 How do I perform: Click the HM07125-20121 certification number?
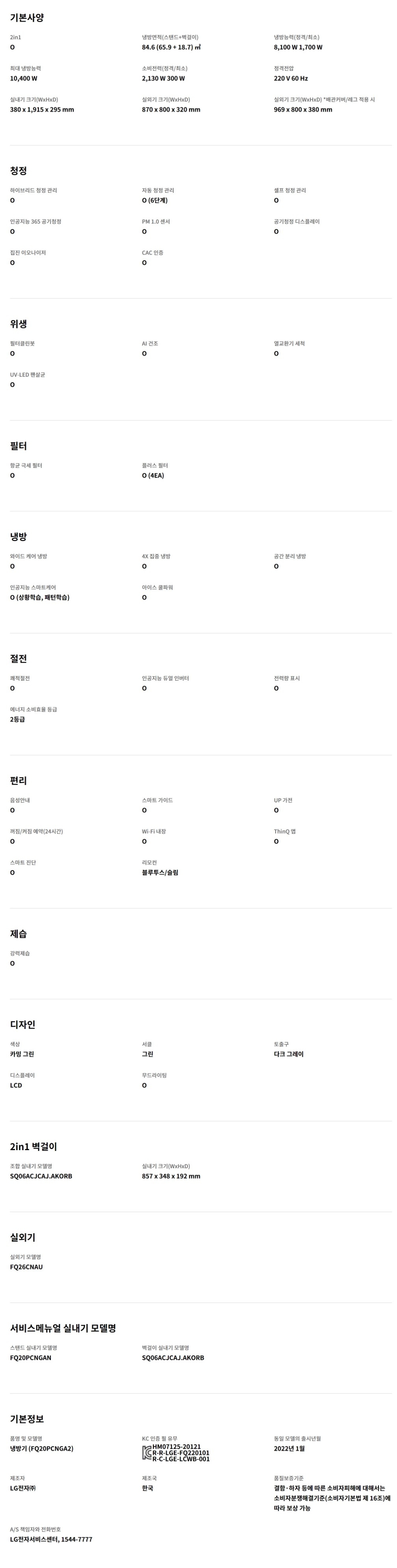(x=176, y=1447)
